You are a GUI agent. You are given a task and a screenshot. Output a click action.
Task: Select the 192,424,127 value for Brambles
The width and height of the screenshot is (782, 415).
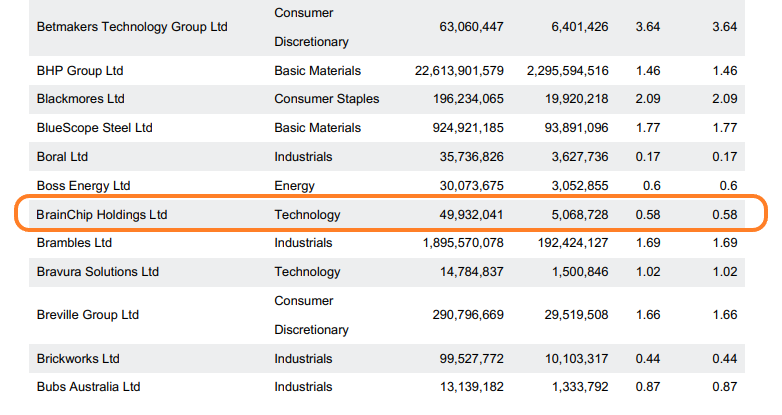pos(566,243)
